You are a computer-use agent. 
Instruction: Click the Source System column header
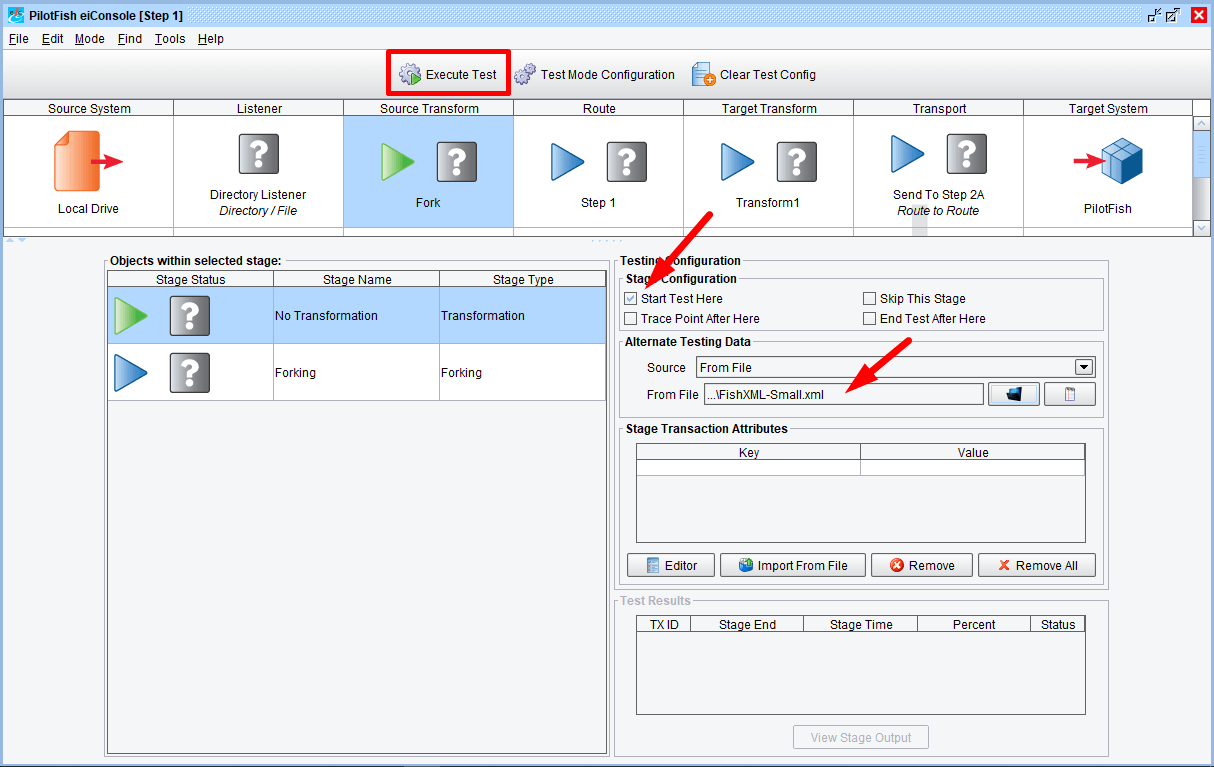89,108
